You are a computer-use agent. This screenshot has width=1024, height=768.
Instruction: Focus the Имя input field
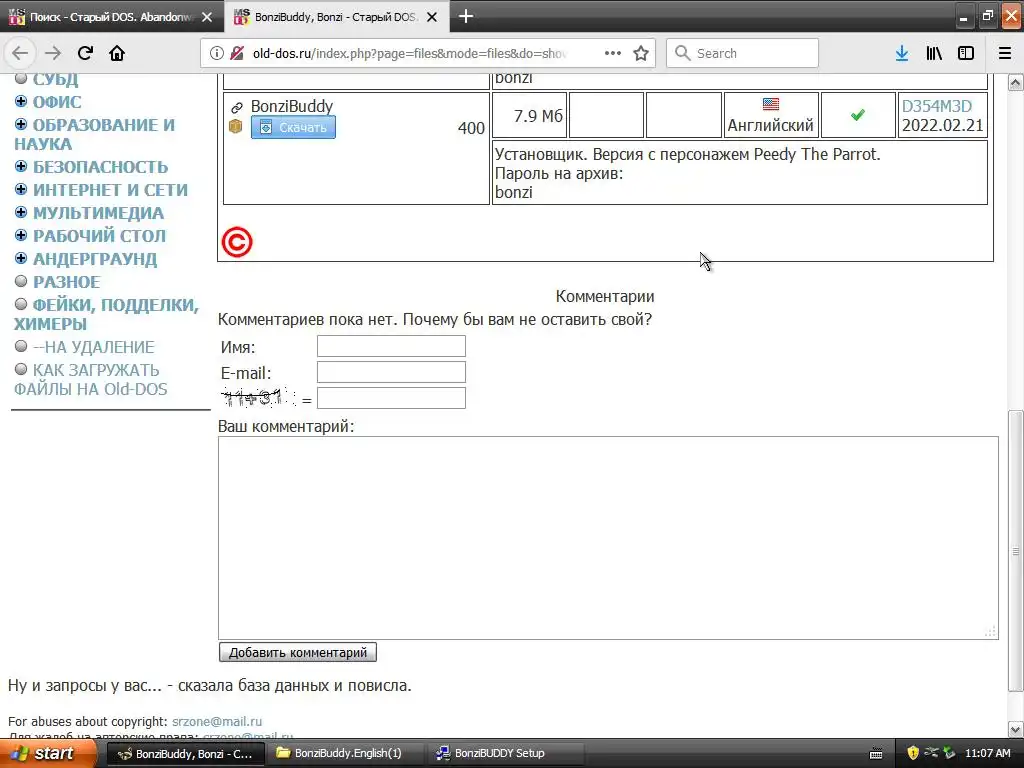pos(391,346)
